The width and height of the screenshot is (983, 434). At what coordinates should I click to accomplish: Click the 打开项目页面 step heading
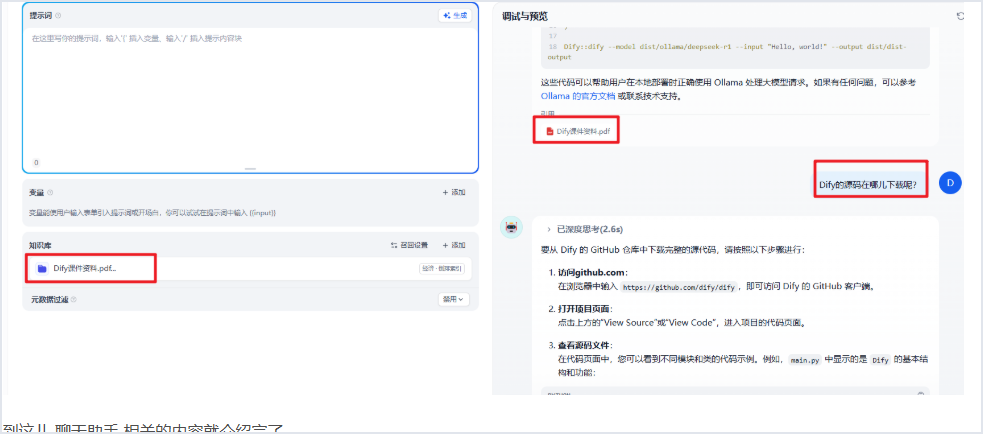585,309
